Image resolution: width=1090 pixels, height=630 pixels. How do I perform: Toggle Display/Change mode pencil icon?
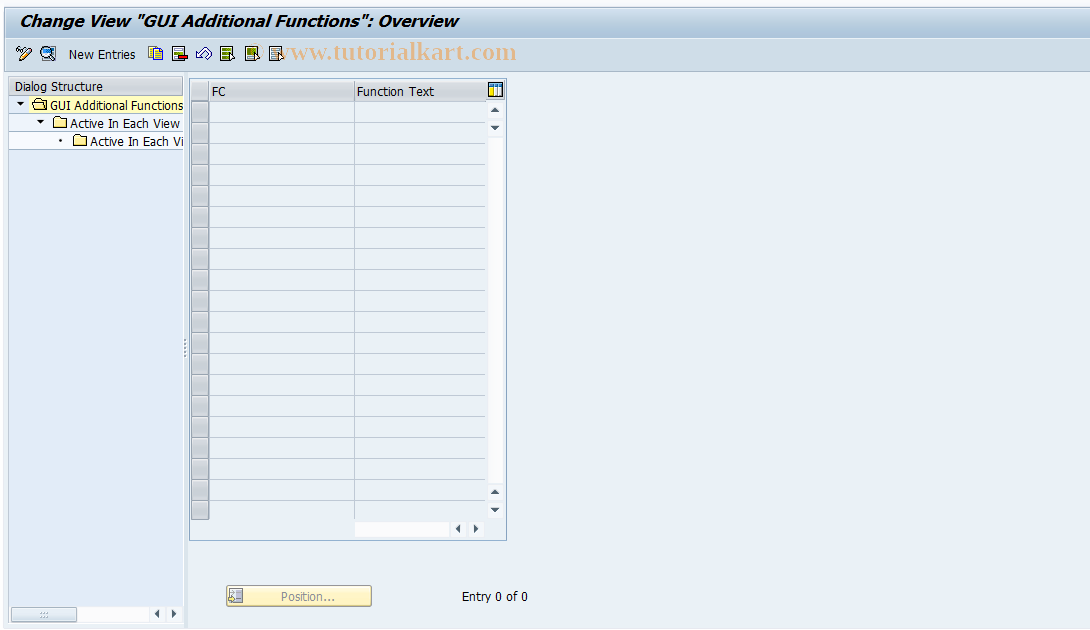[24, 54]
